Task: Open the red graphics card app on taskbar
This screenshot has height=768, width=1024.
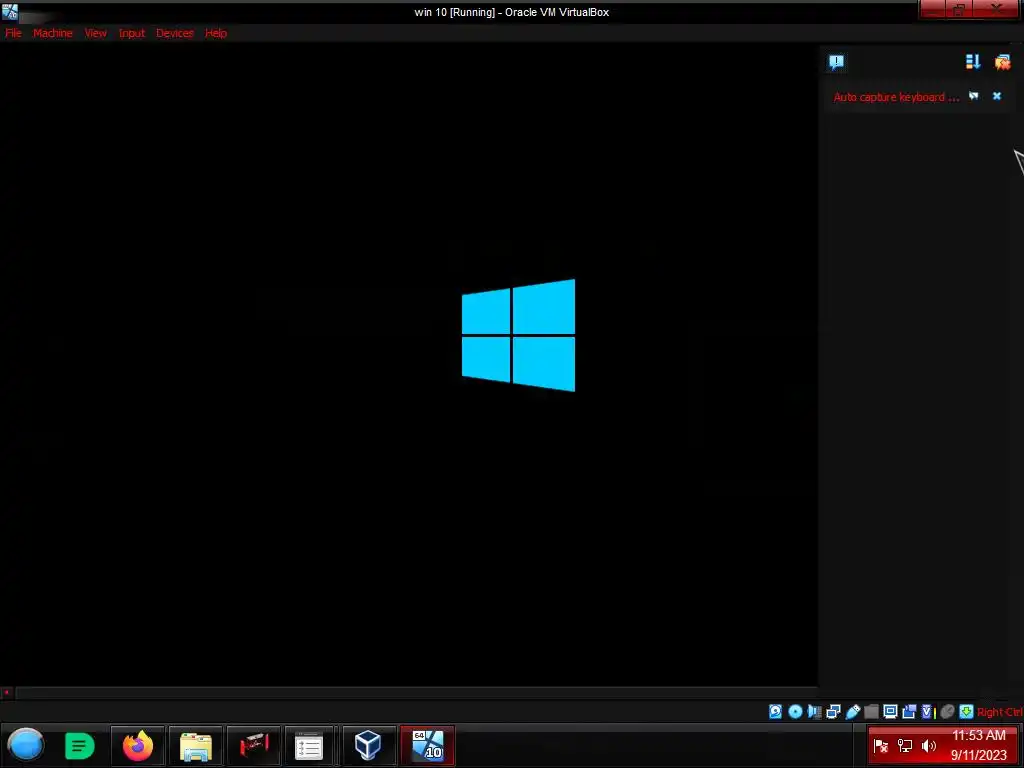Action: [254, 746]
